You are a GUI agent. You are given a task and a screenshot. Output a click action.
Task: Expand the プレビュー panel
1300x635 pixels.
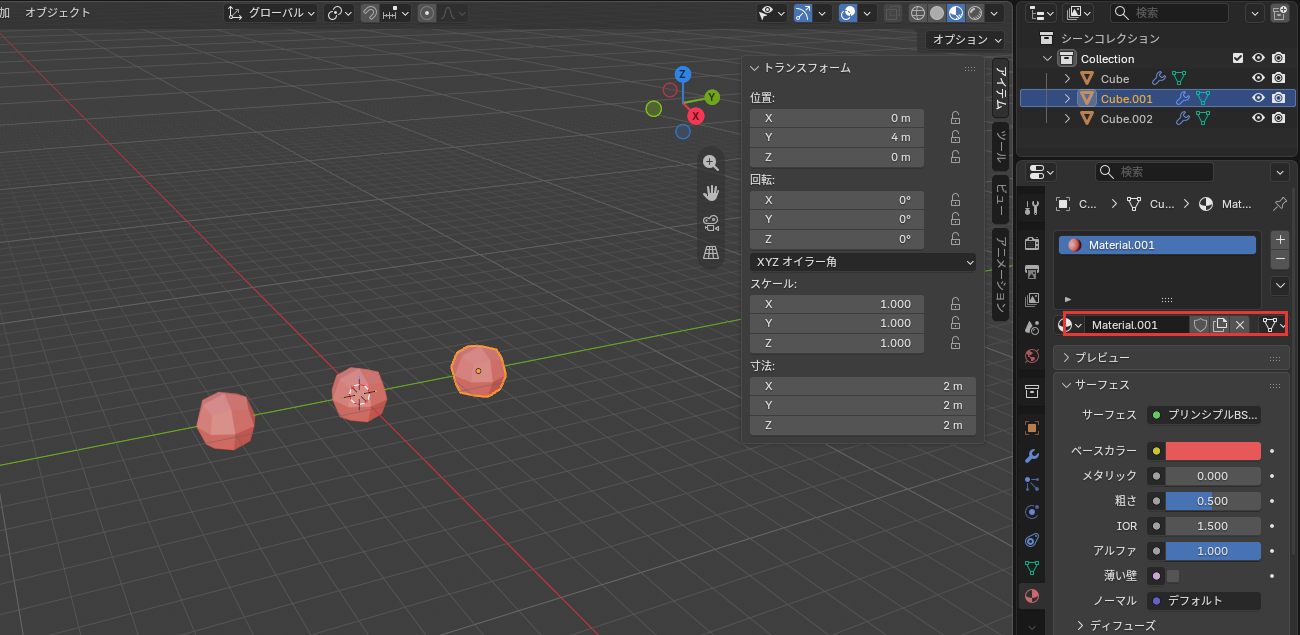click(x=1171, y=357)
